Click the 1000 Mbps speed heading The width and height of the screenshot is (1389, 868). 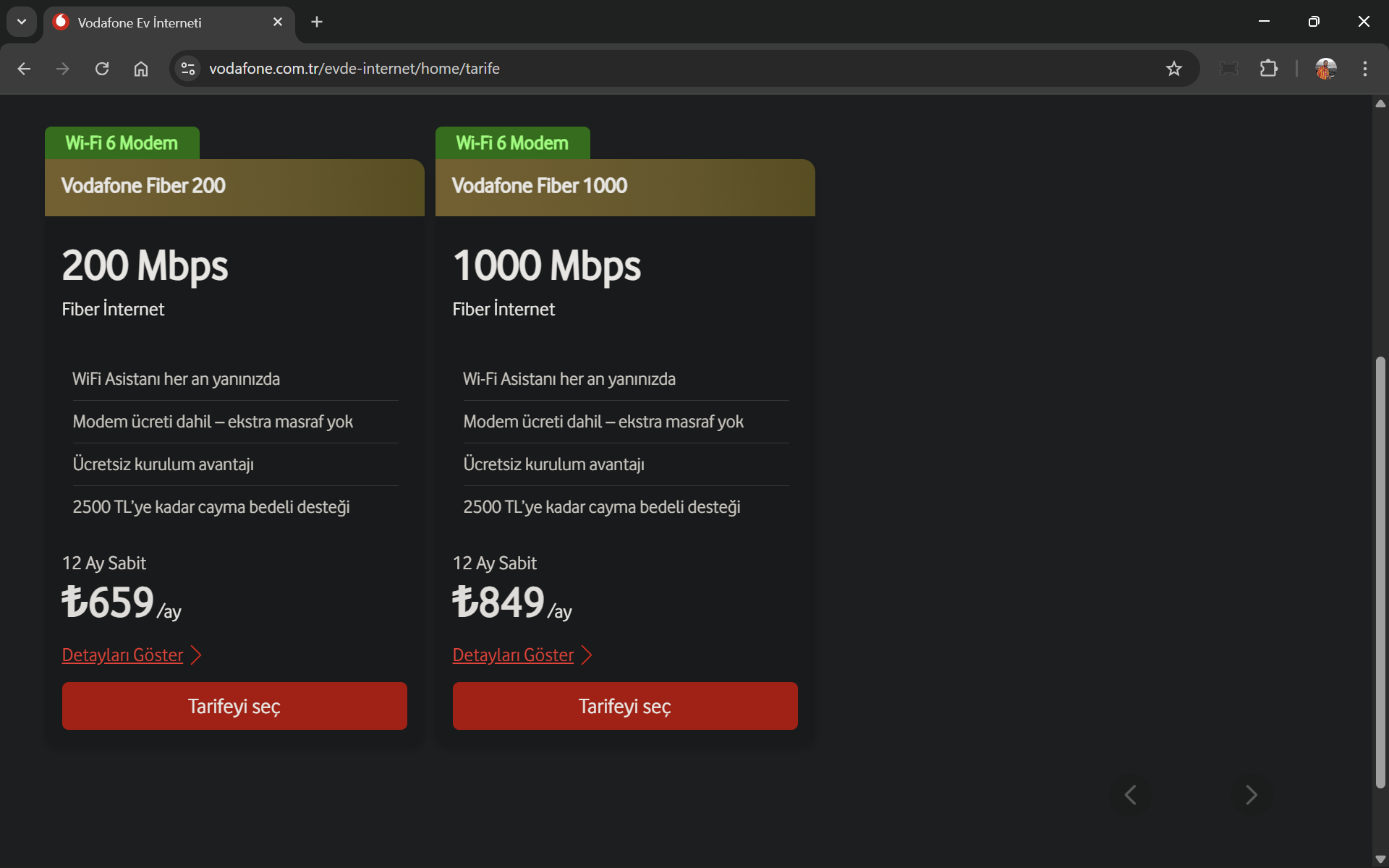pyautogui.click(x=547, y=266)
